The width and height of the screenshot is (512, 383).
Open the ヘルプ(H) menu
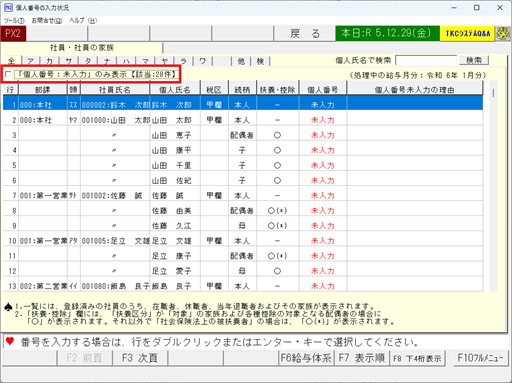[83, 21]
